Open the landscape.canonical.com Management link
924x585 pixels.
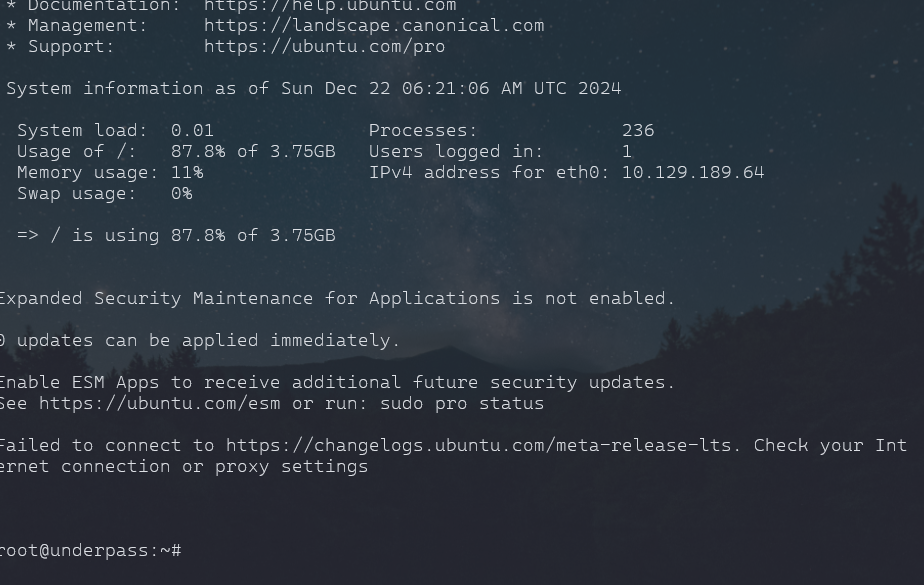pyautogui.click(x=374, y=25)
